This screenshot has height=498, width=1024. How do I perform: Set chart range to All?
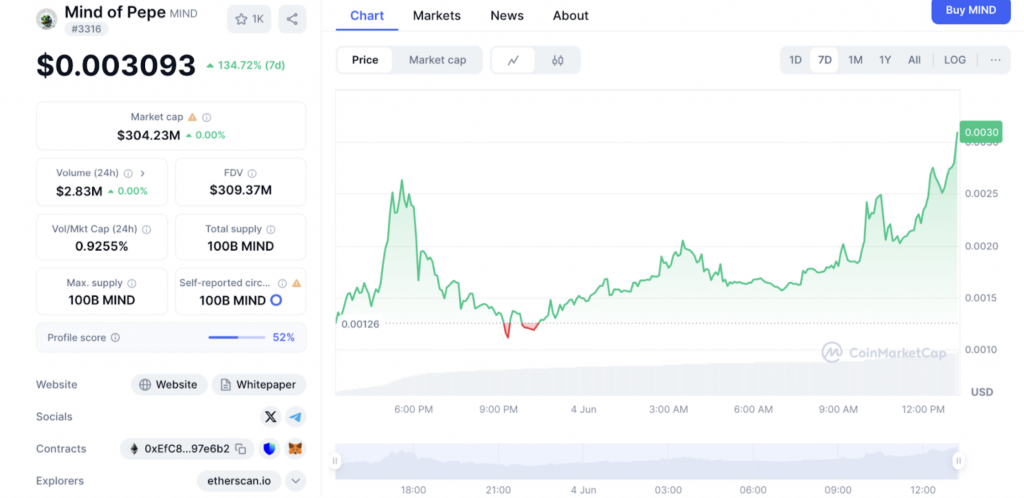click(914, 60)
